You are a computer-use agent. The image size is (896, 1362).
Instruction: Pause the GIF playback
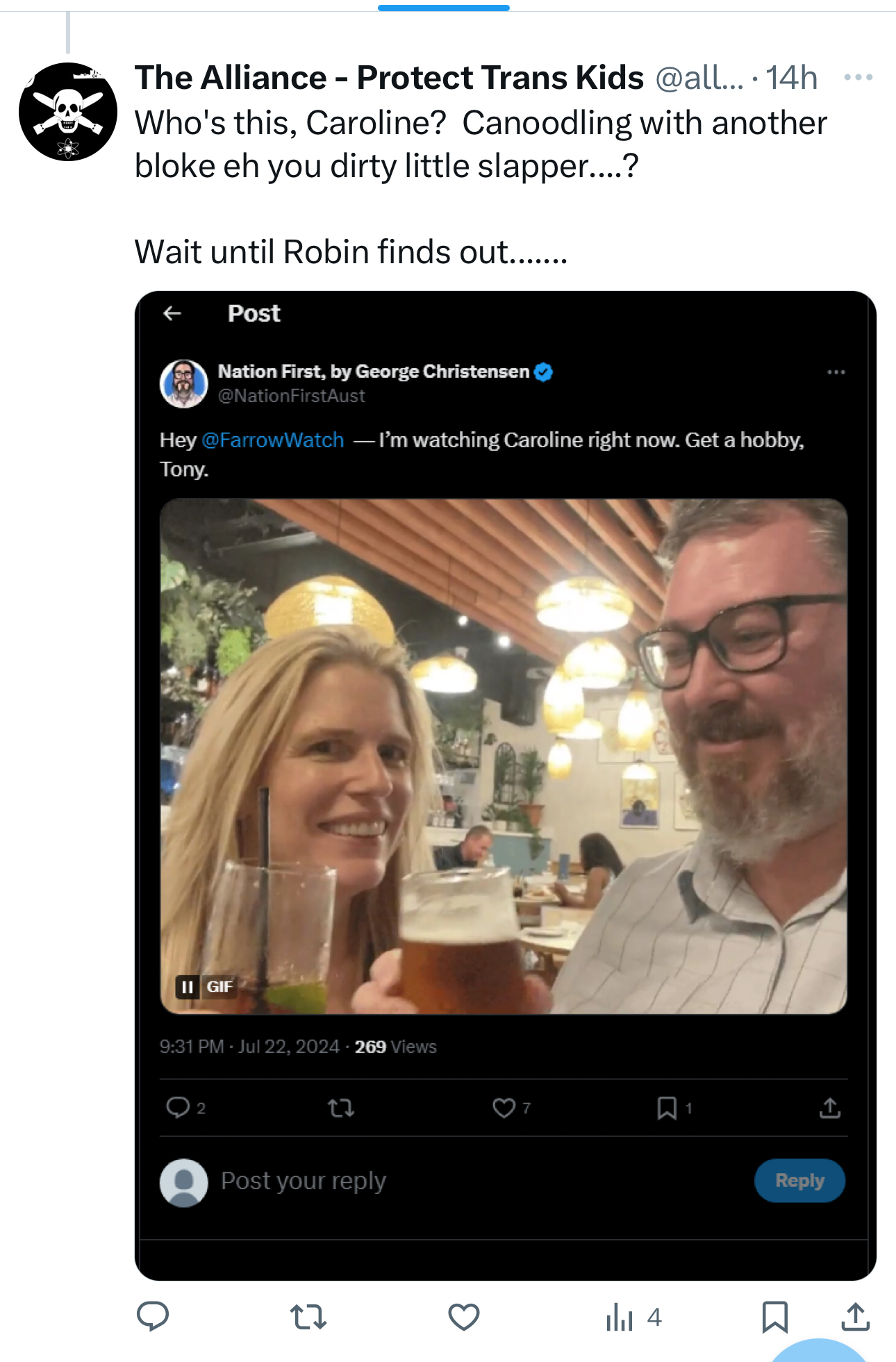[x=188, y=987]
